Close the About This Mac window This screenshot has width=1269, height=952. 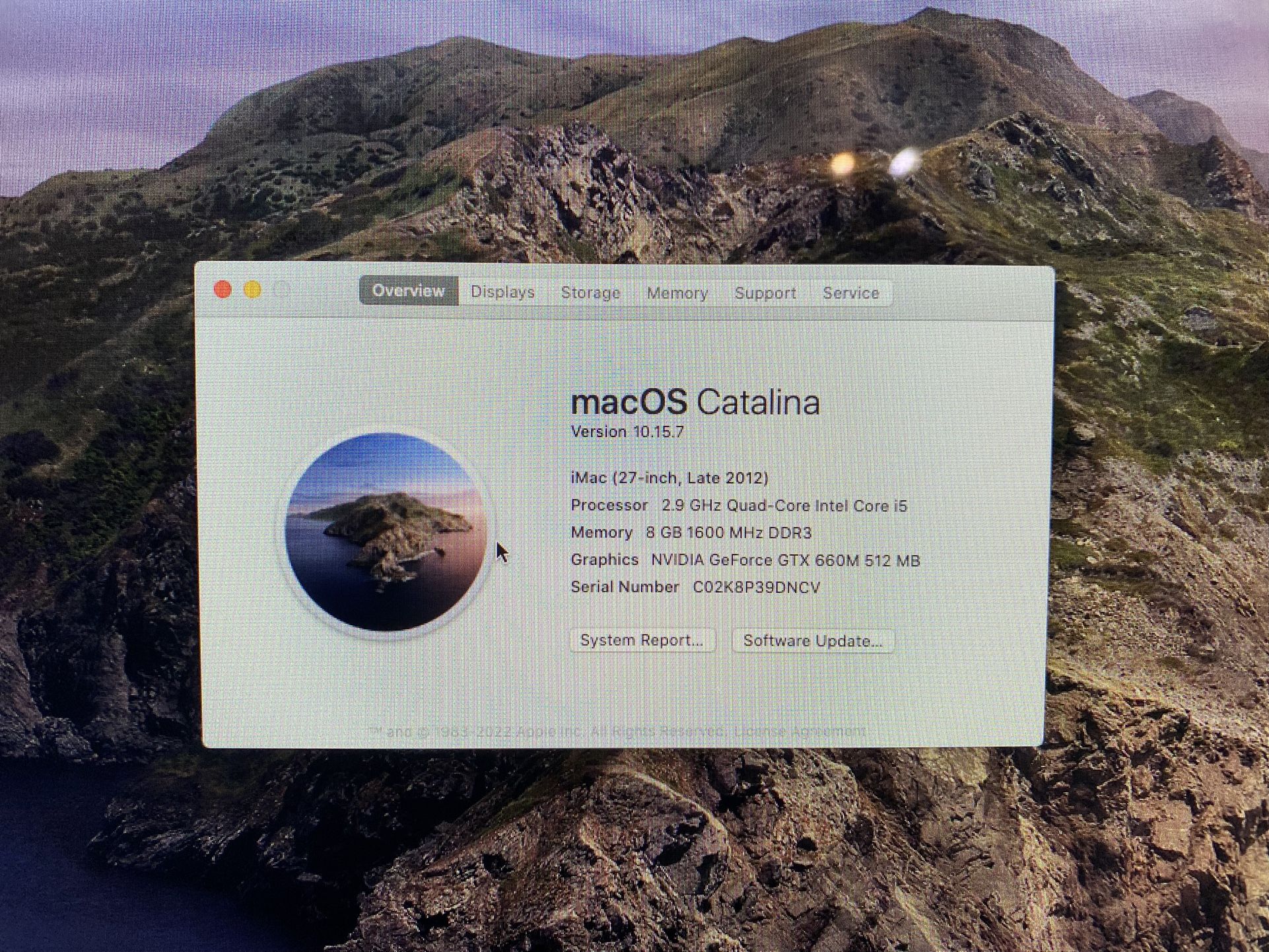click(223, 289)
